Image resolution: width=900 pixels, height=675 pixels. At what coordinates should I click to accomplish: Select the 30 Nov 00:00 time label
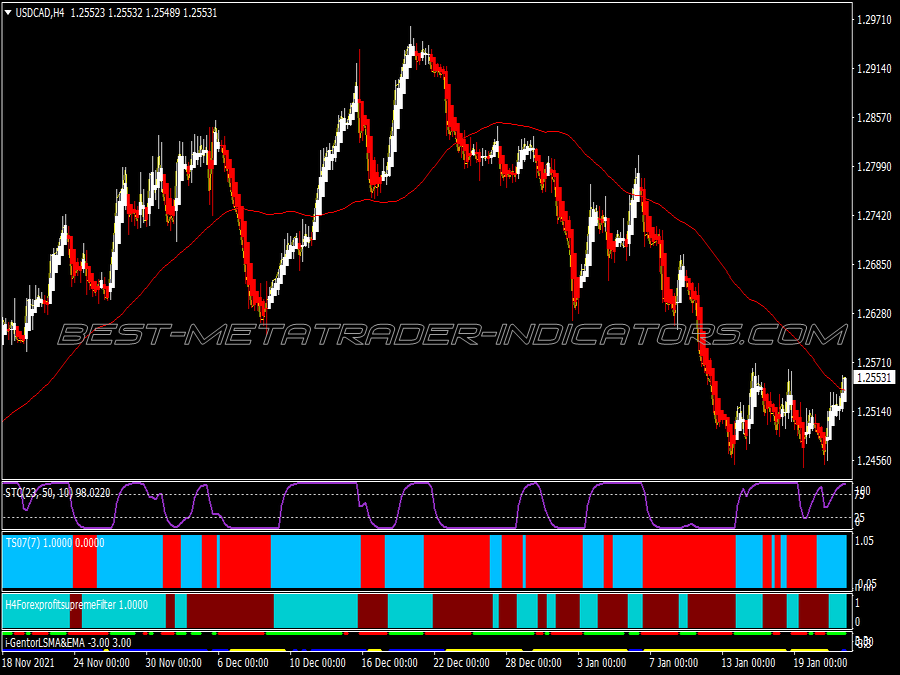point(173,663)
